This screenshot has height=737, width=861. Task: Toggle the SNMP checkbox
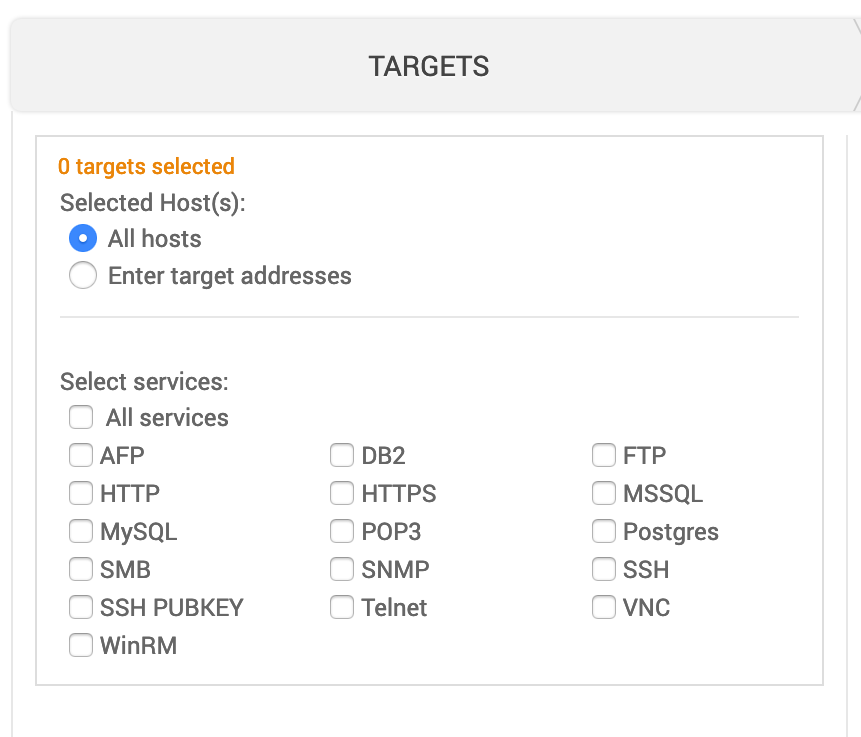343,569
